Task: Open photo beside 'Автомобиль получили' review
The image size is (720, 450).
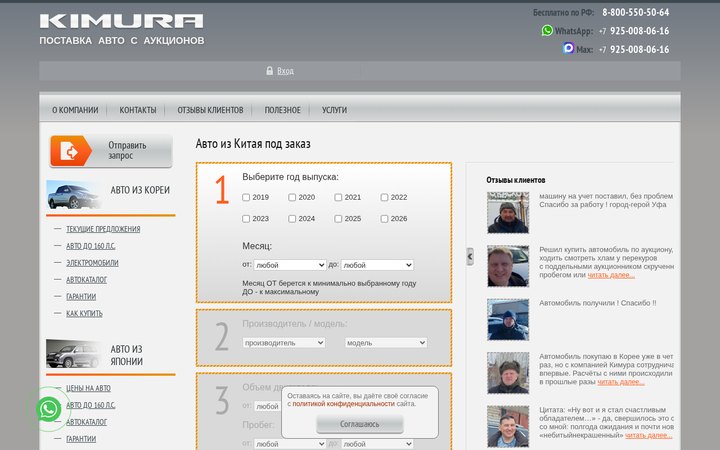Action: (x=508, y=320)
